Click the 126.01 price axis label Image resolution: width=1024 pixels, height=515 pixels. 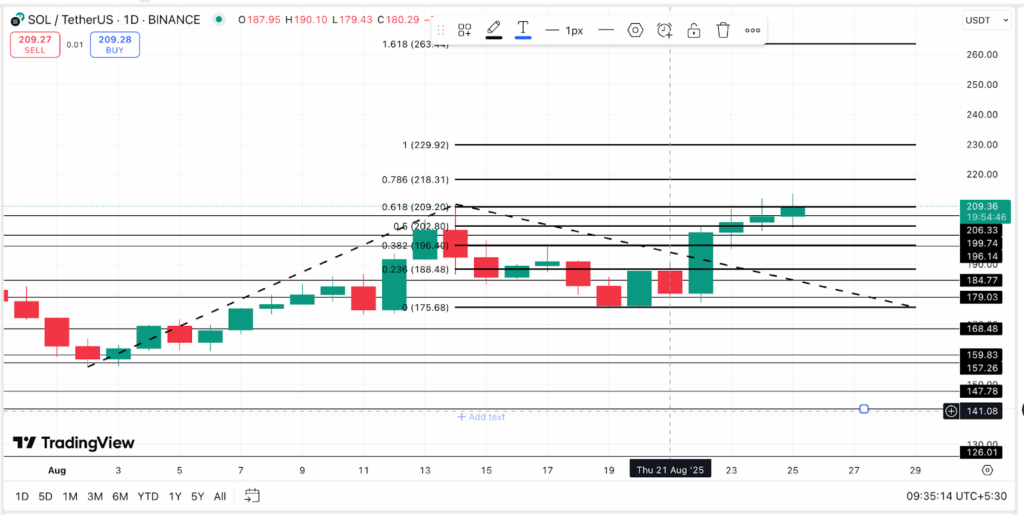tap(981, 452)
